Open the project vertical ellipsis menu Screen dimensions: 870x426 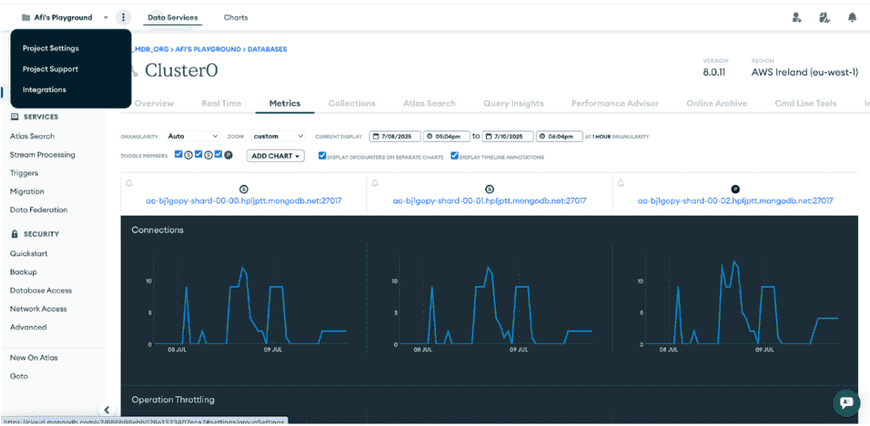click(123, 18)
